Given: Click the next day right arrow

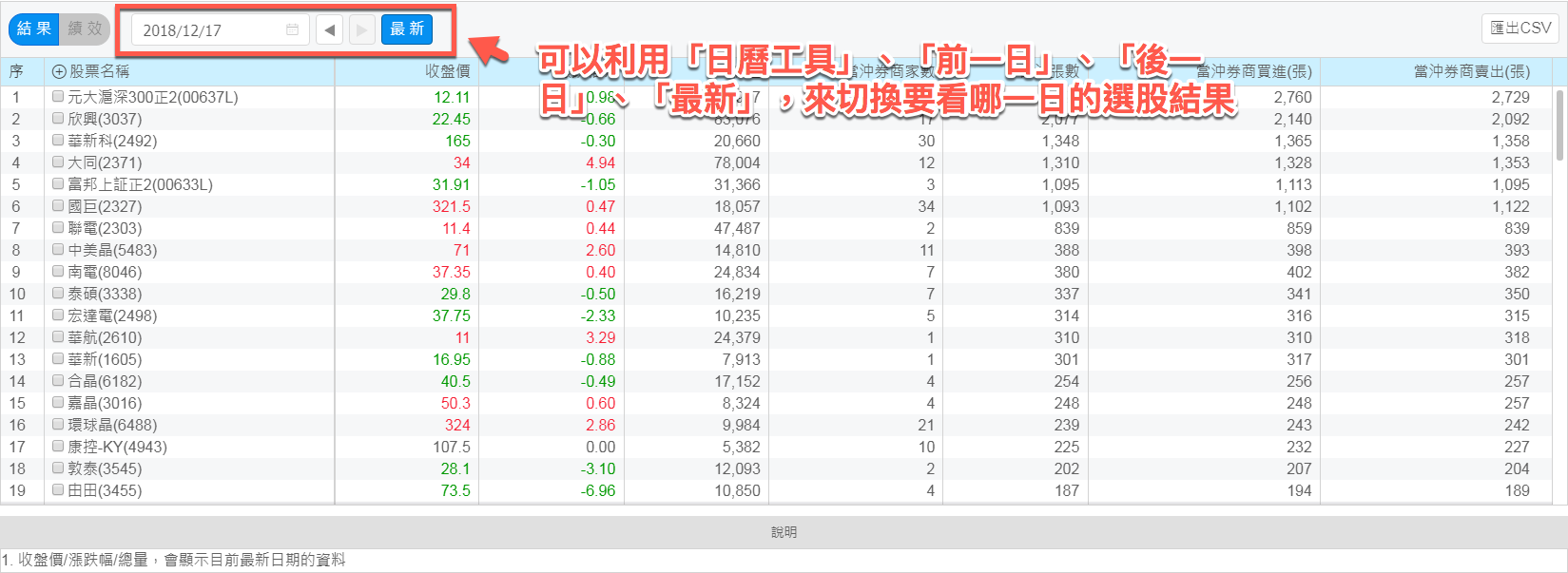Looking at the screenshot, I should [x=361, y=30].
